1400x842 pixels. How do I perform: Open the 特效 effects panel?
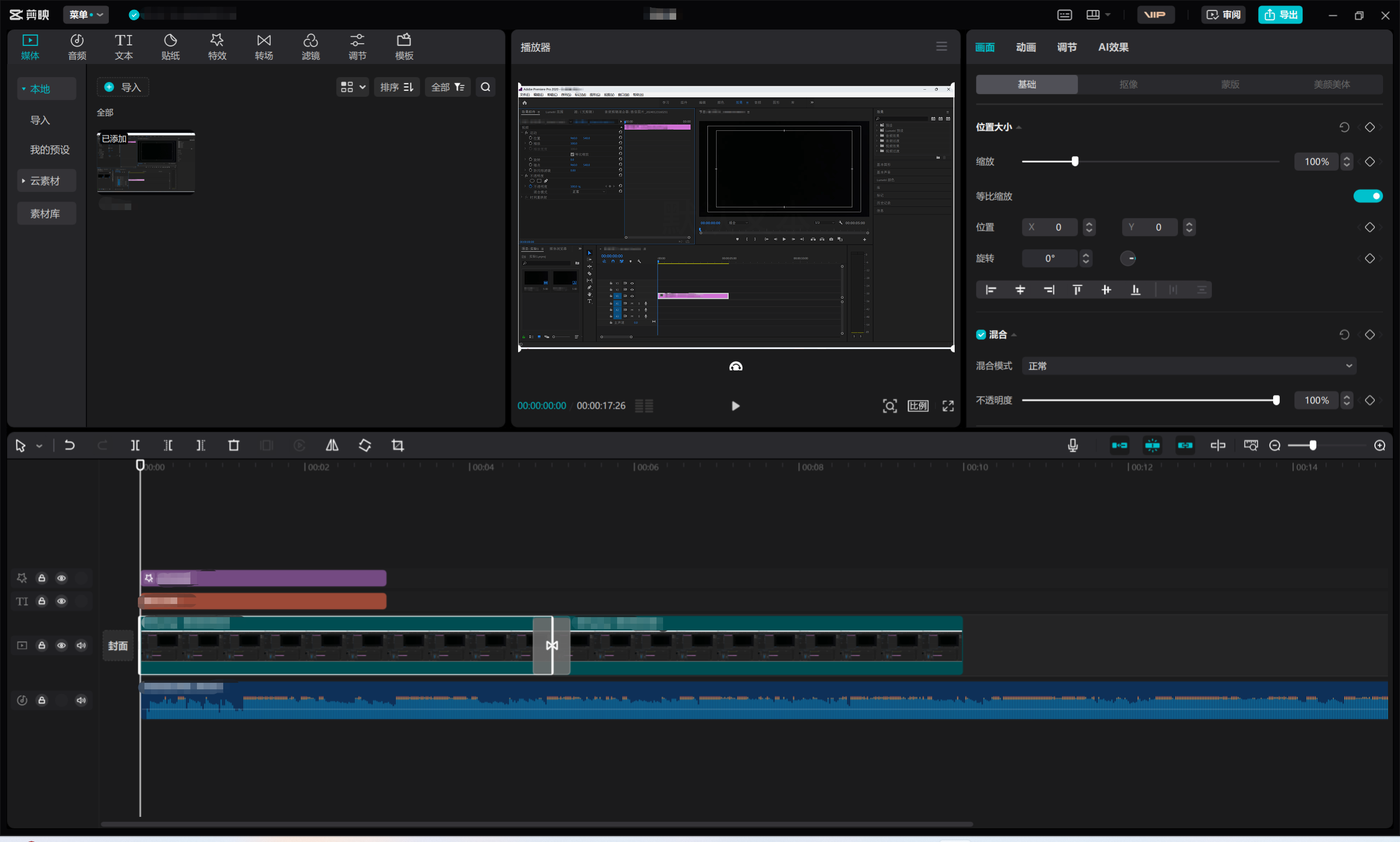[x=217, y=47]
